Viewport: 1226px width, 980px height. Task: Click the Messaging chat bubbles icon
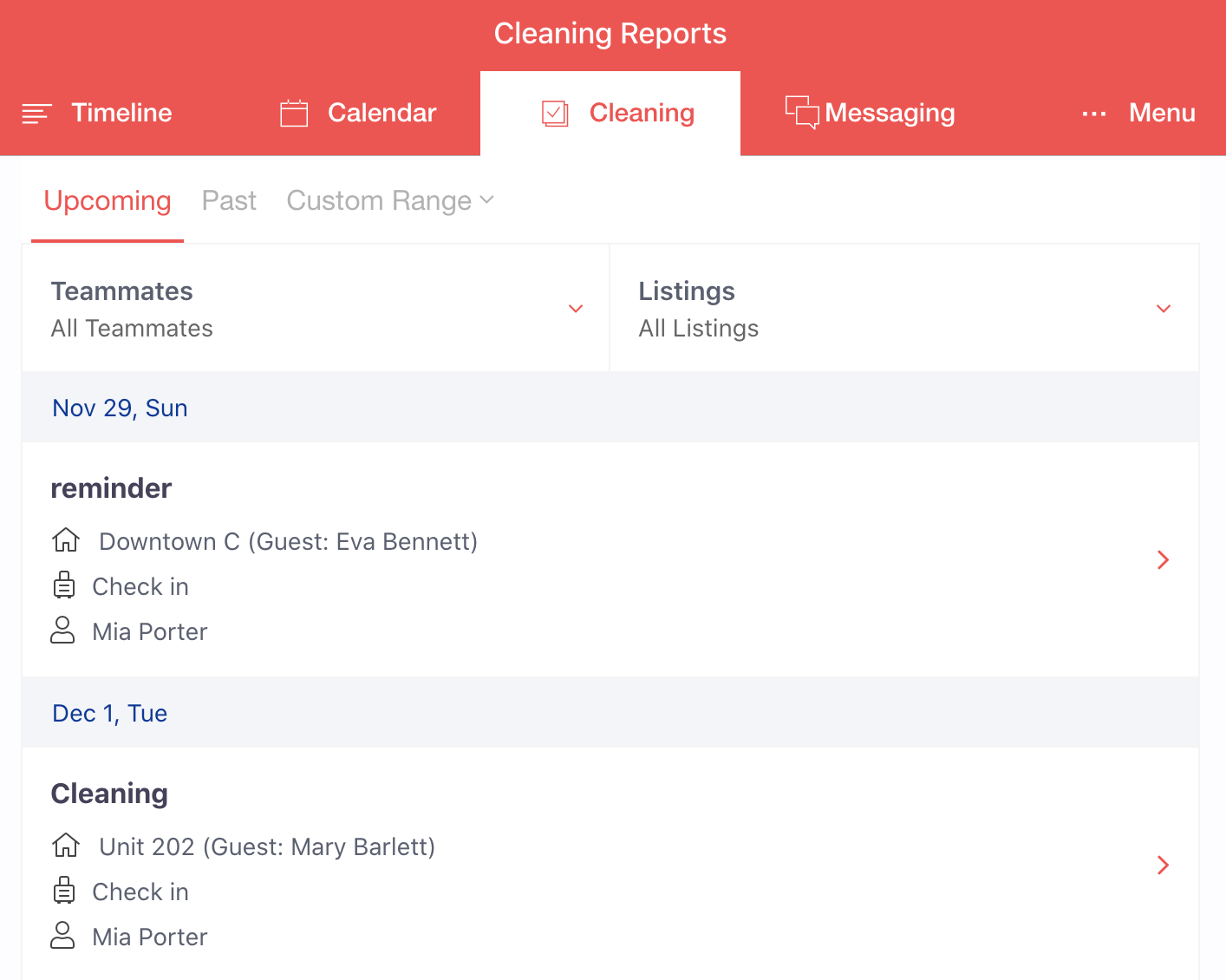point(802,113)
